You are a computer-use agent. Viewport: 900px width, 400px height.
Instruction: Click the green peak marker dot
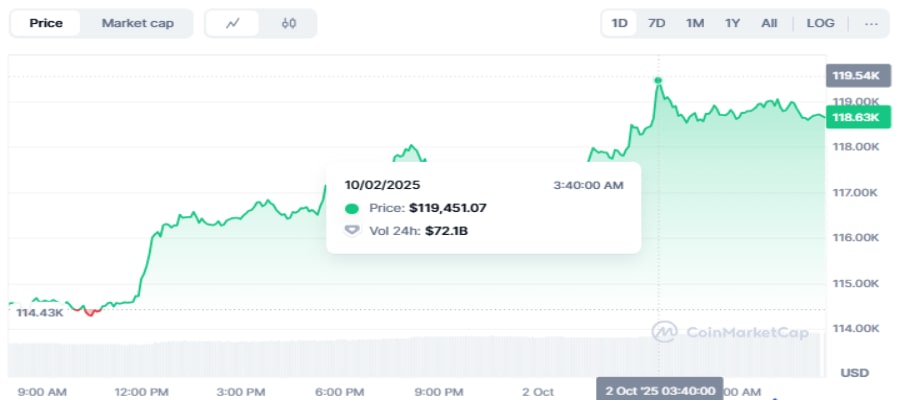pyautogui.click(x=658, y=80)
